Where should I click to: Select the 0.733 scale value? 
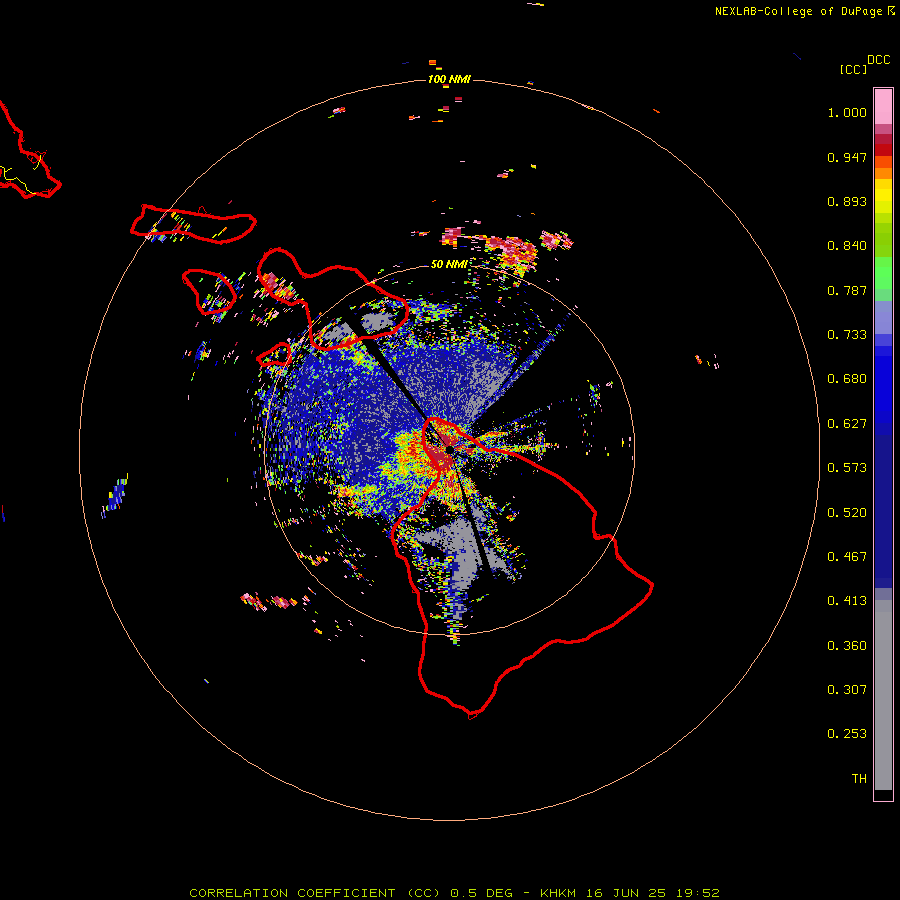tap(847, 335)
